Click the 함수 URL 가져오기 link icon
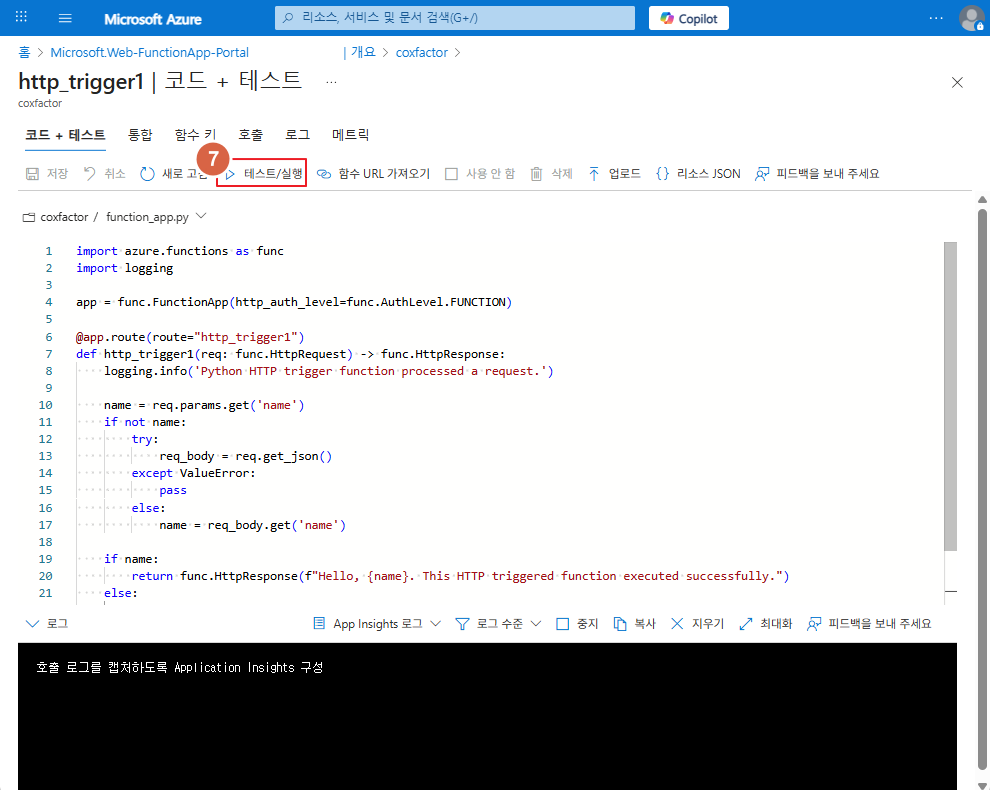Screen dimensions: 990x790 point(323,174)
